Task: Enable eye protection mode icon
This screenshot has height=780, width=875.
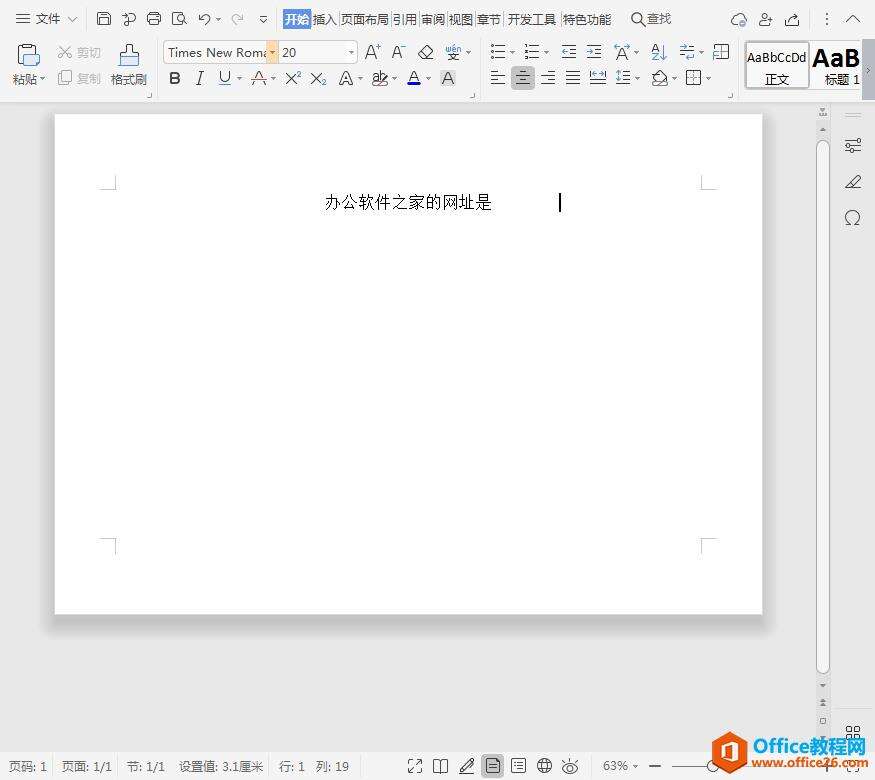Action: pyautogui.click(x=570, y=766)
